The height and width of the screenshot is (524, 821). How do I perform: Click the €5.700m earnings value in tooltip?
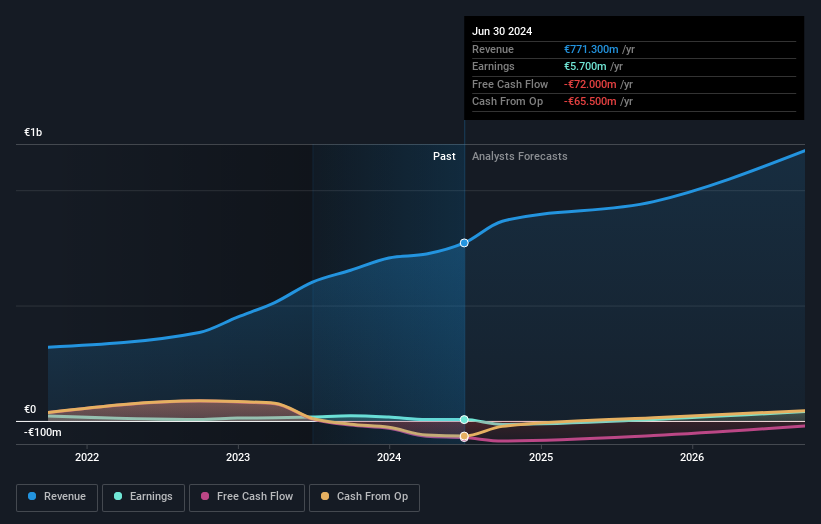585,66
